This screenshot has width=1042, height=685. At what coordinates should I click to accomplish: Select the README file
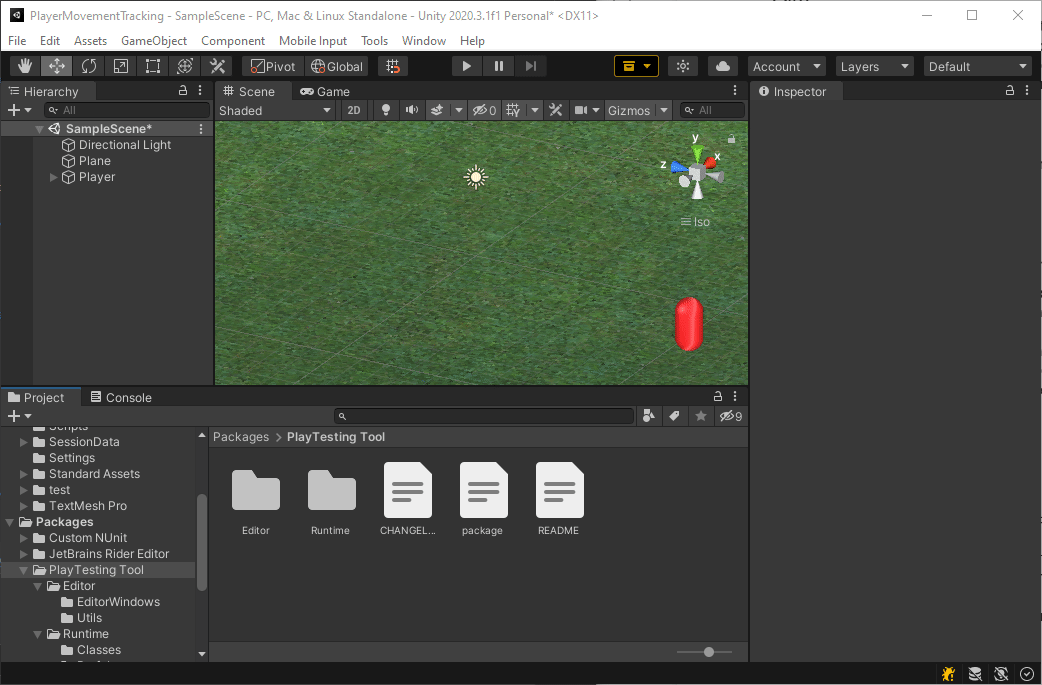tap(560, 498)
